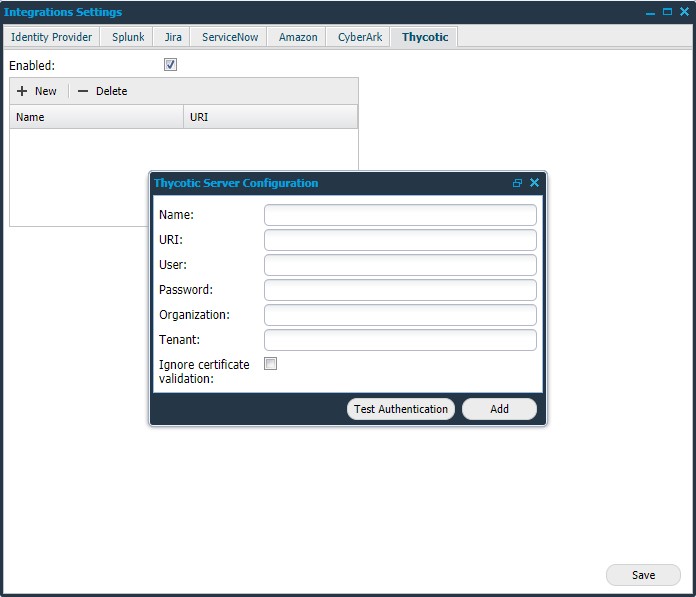696x597 pixels.
Task: Open the CyberArk tab
Action: (359, 37)
